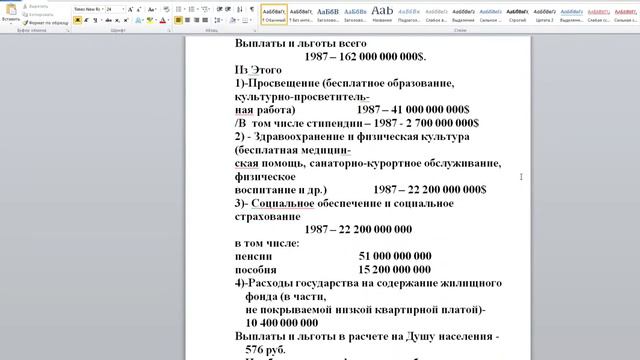The height and width of the screenshot is (360, 640).
Task: Apply the red font color
Action: [162, 20]
